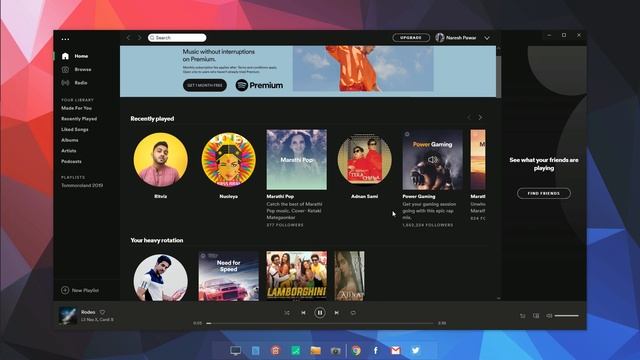The image size is (640, 360).
Task: Open the camera icon in the dock
Action: pos(336,351)
